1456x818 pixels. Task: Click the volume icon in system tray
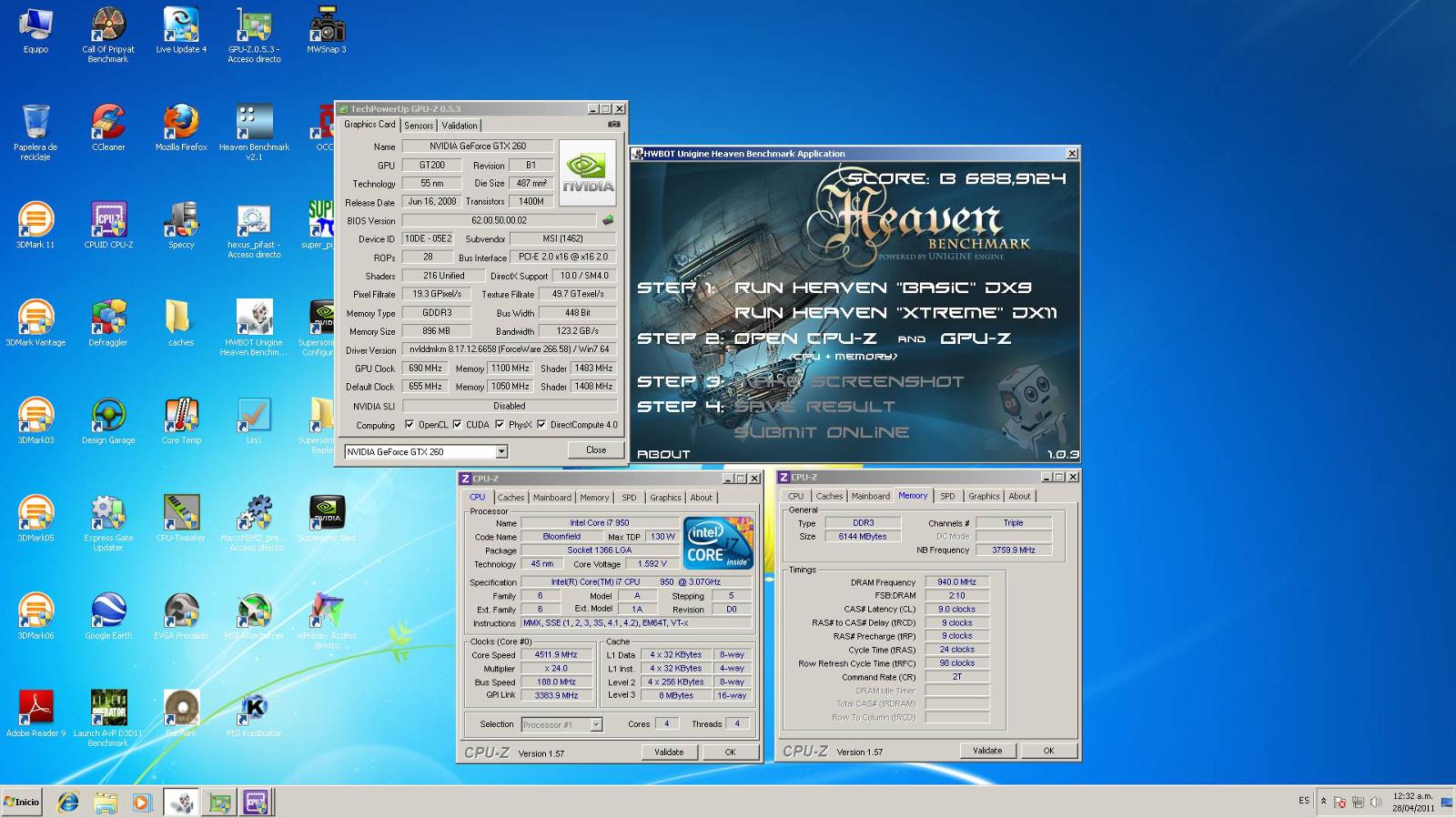(x=1375, y=803)
